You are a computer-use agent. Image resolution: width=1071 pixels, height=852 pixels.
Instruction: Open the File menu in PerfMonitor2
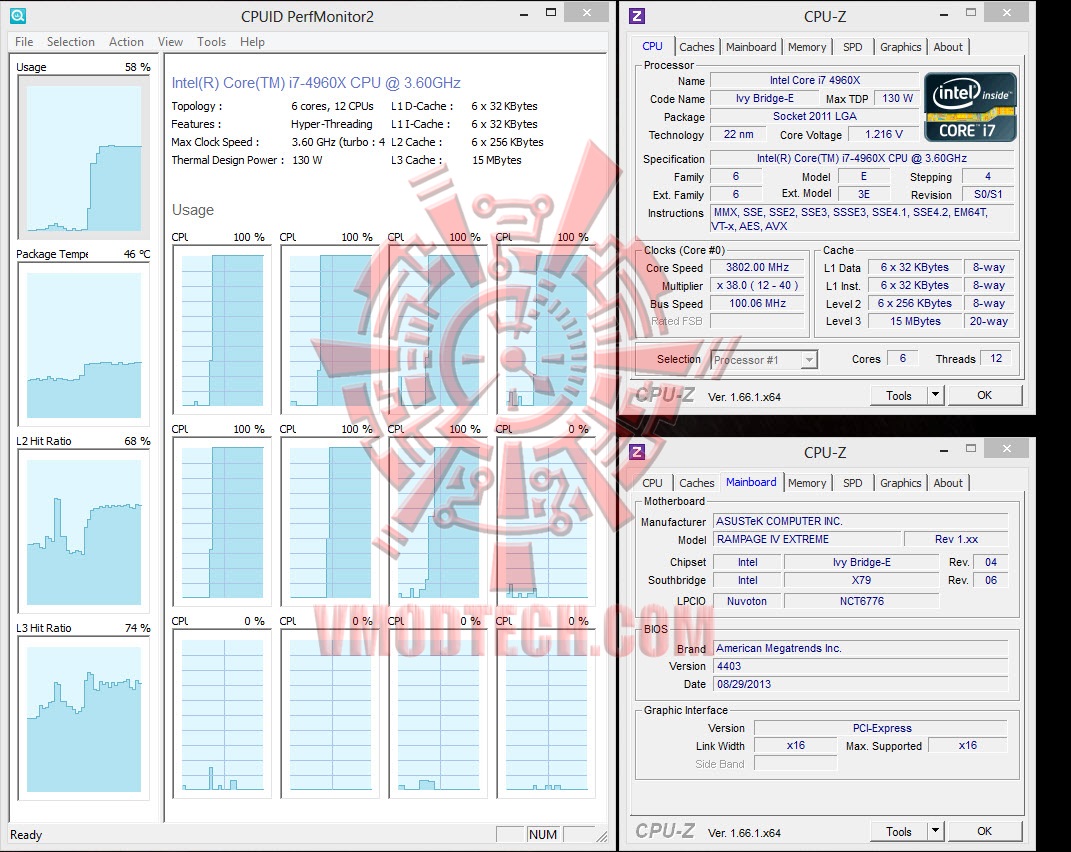[24, 42]
